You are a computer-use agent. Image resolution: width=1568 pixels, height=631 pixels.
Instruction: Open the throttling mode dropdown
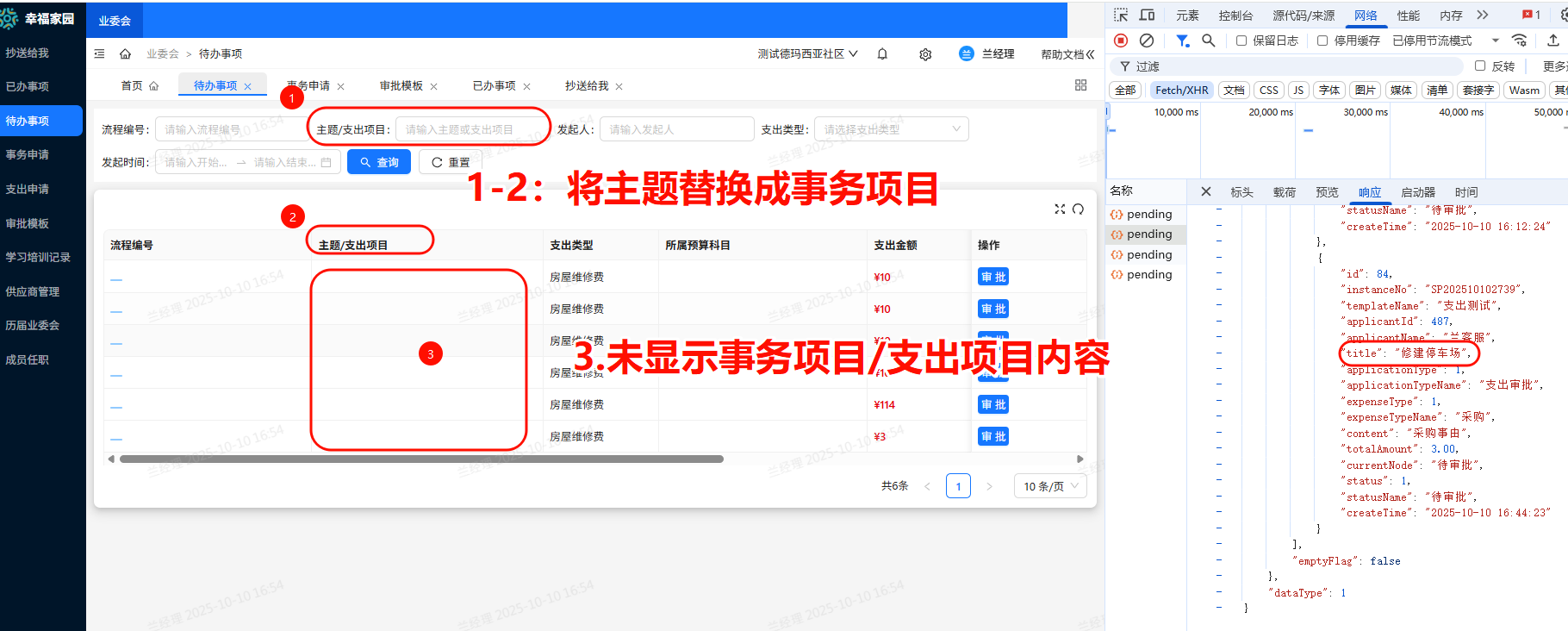[1446, 41]
